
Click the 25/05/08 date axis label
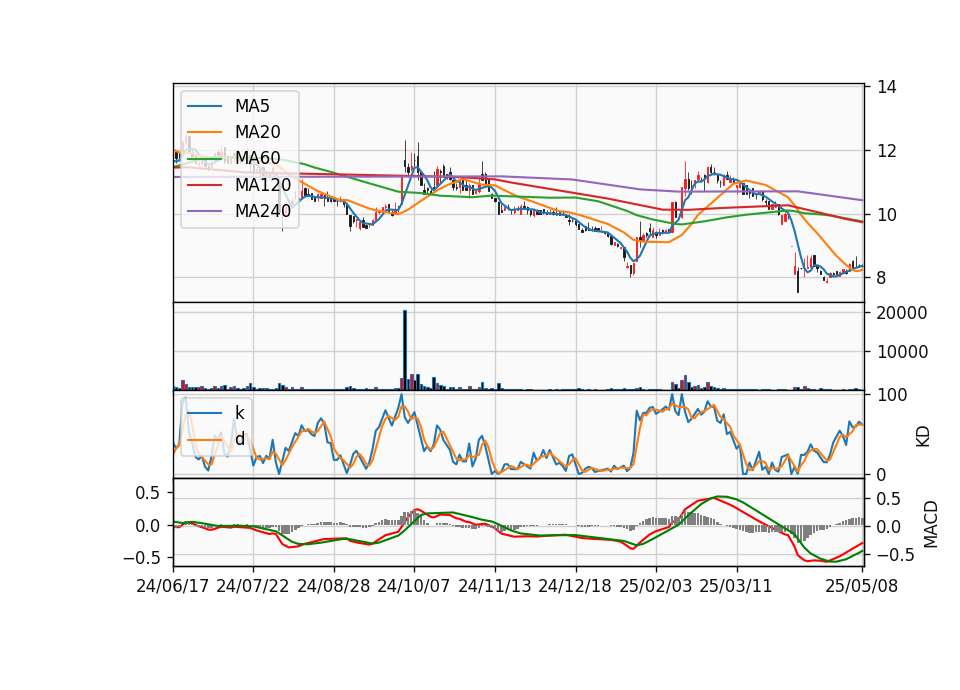862,586
